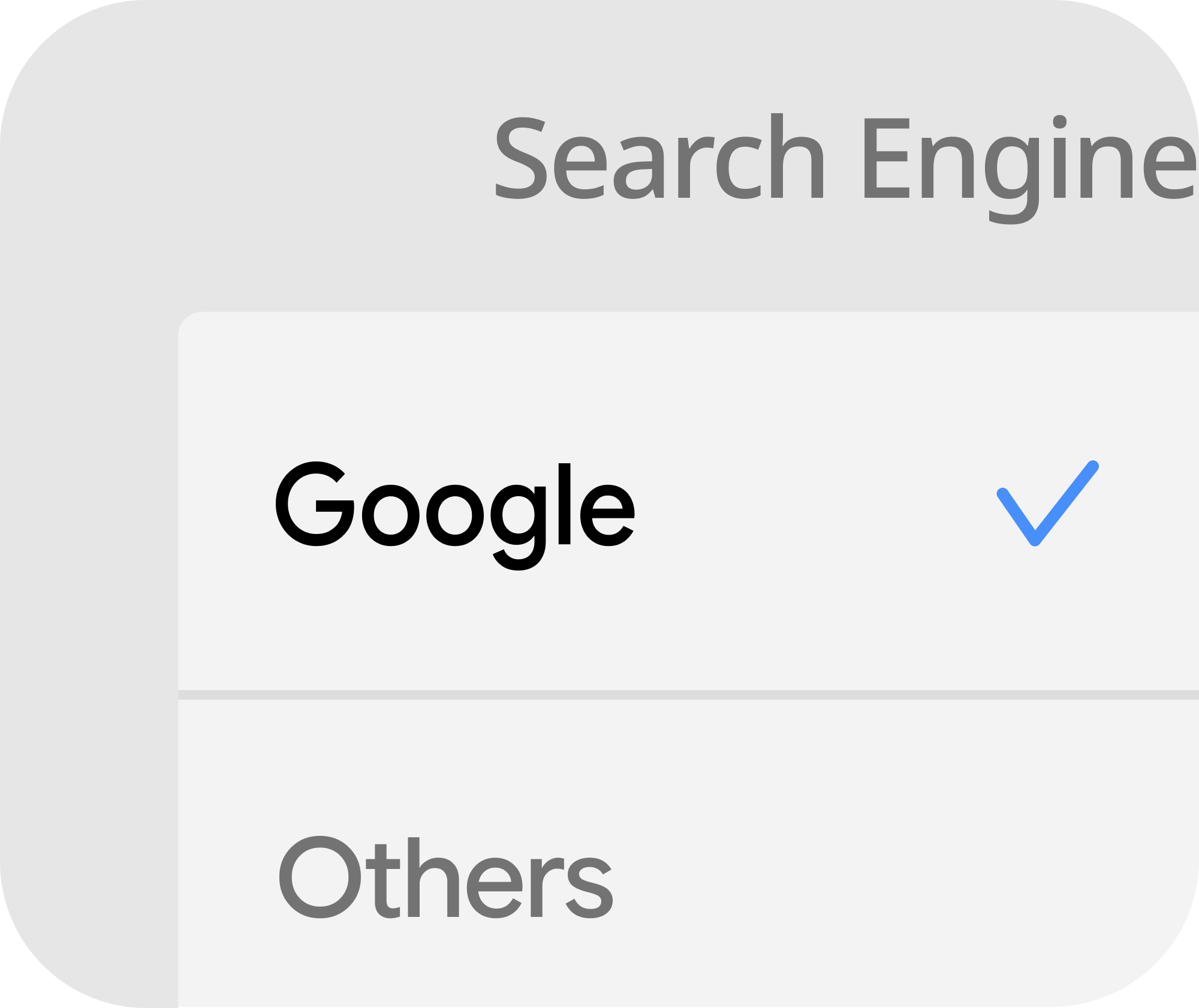The image size is (1199, 1008).
Task: Expand the Others search engines list
Action: coord(688,853)
